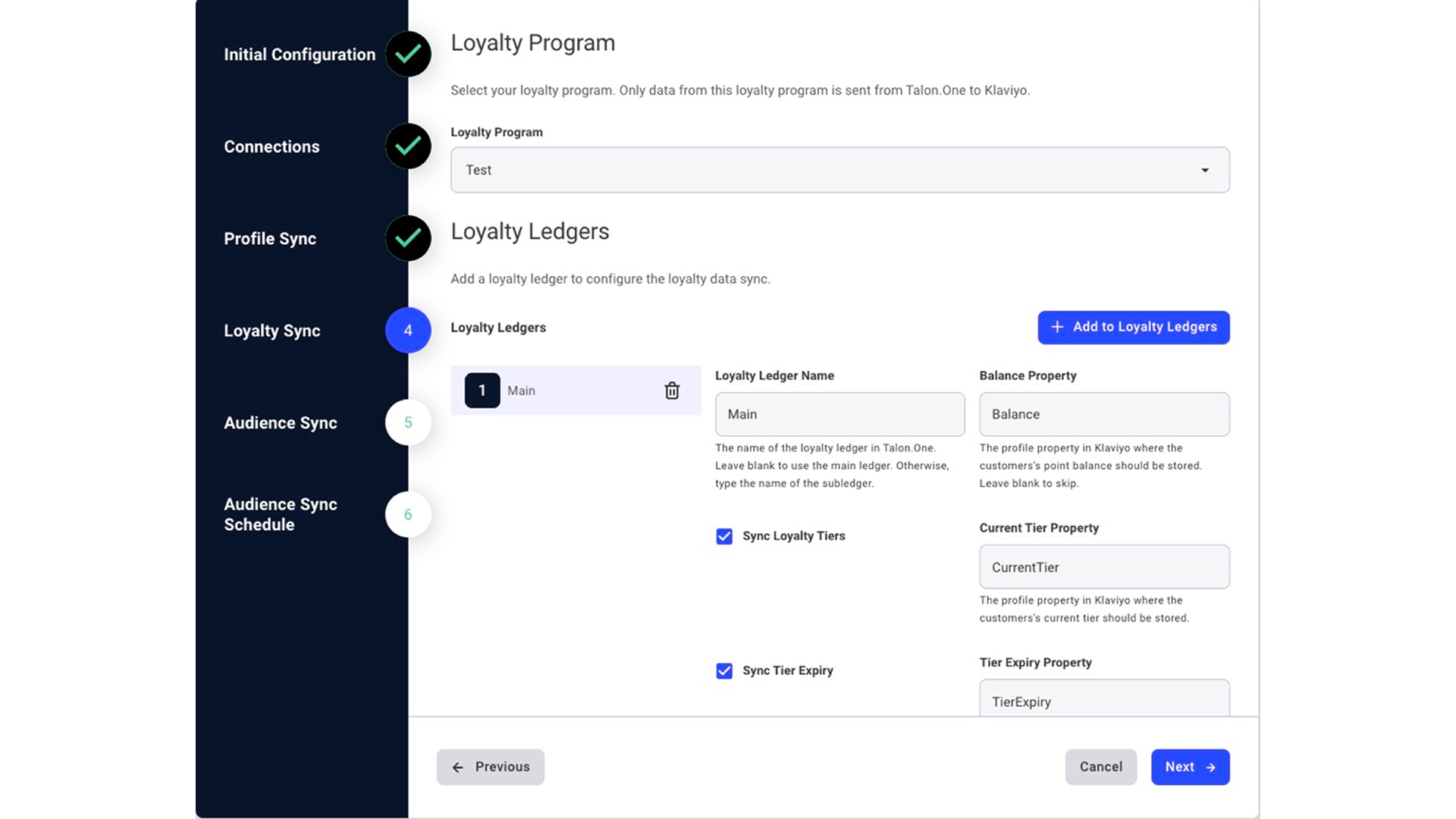Go to the Audience Sync step label

click(281, 423)
